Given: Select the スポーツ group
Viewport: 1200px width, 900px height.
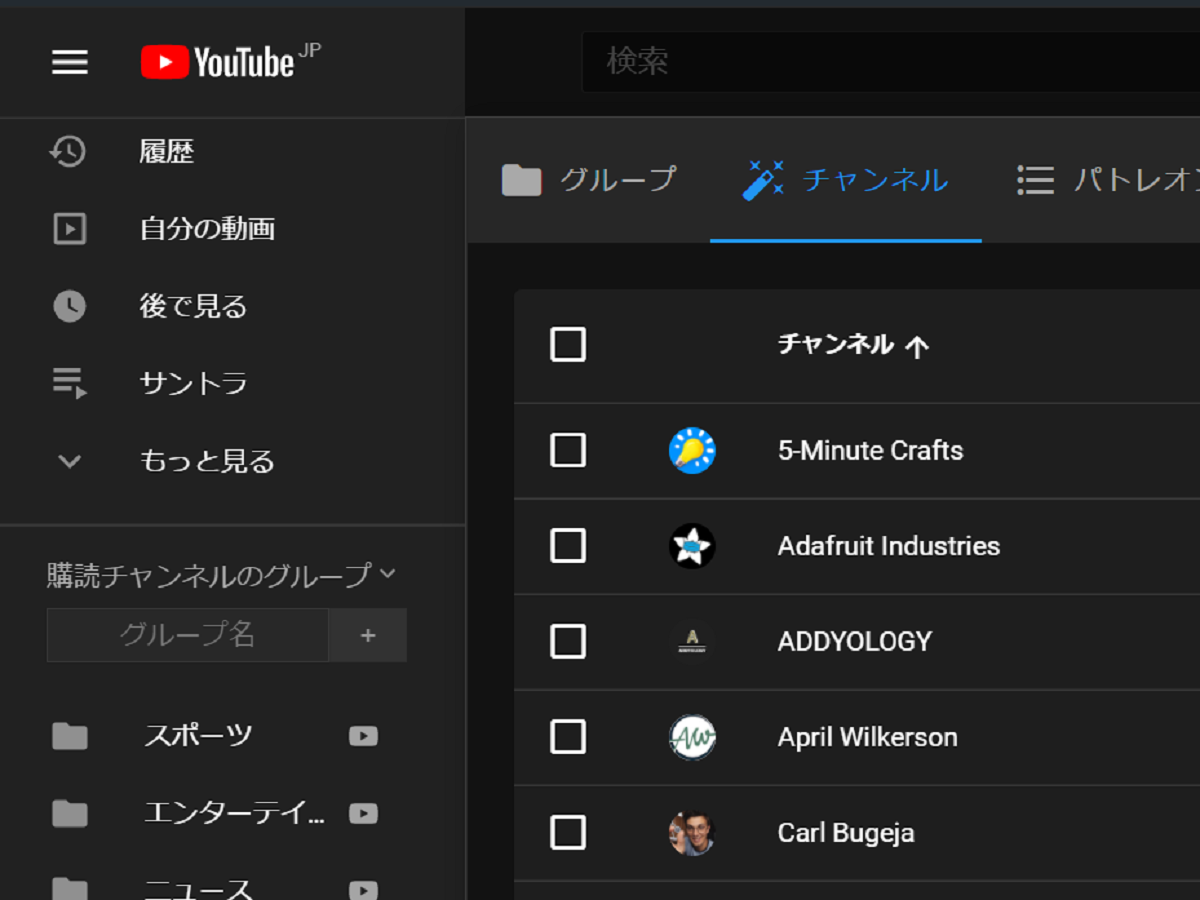Looking at the screenshot, I should (x=198, y=736).
